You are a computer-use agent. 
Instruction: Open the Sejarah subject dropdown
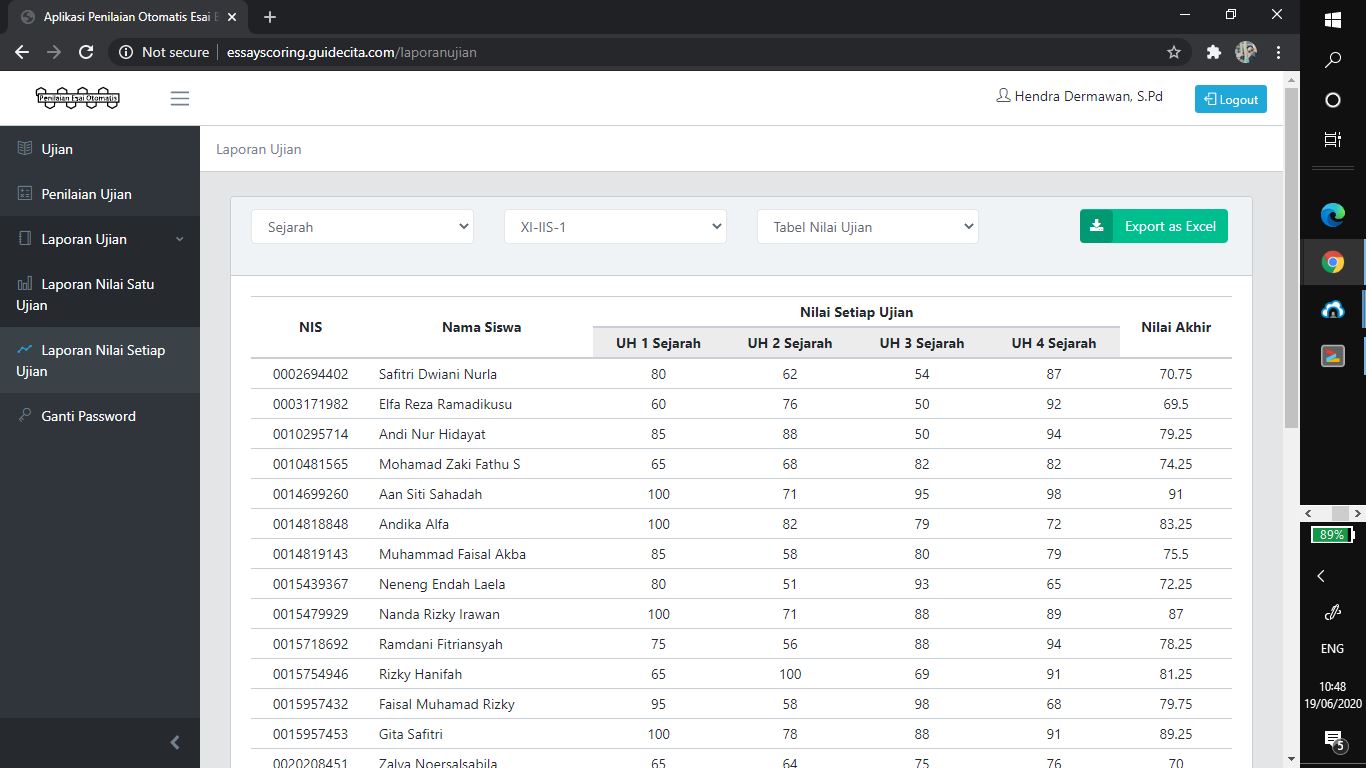[362, 227]
